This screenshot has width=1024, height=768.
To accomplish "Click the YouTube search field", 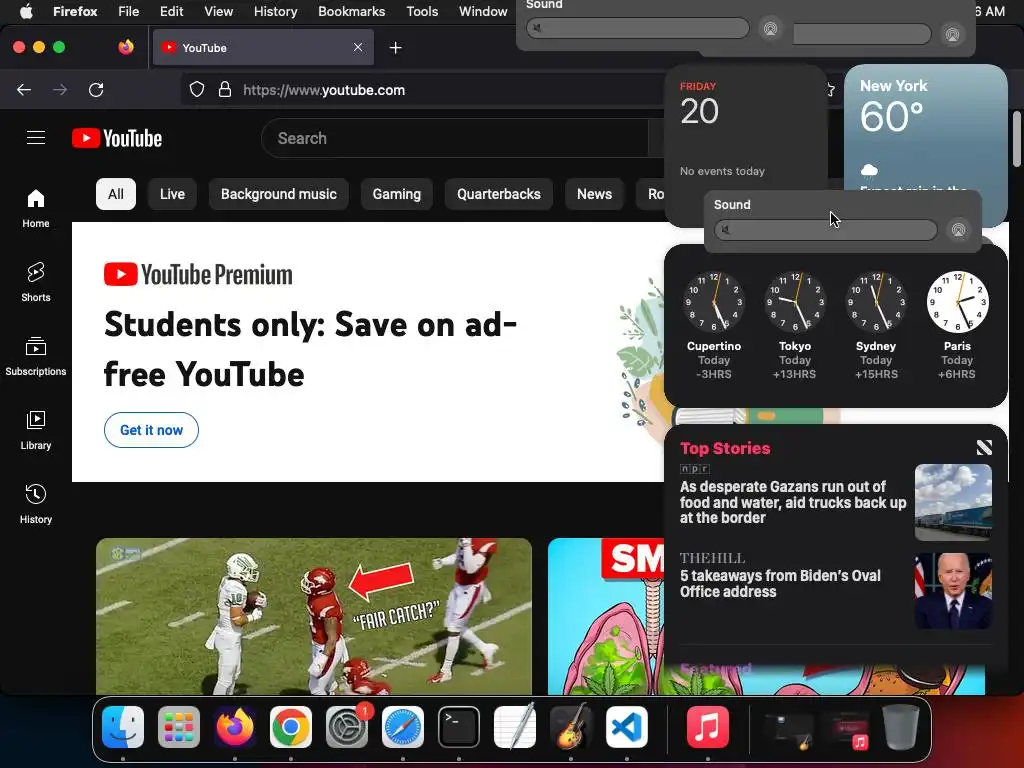I will pyautogui.click(x=457, y=138).
